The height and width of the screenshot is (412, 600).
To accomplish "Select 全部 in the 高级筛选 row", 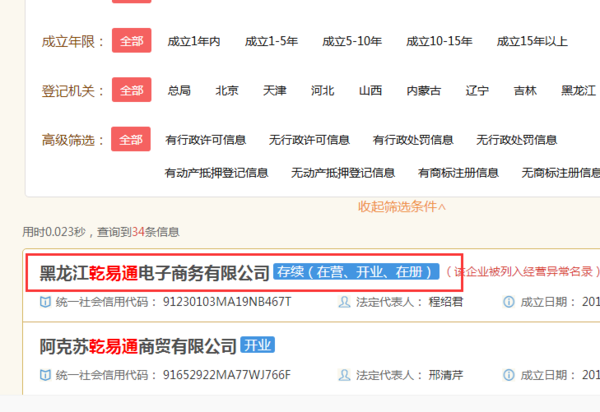I will [x=131, y=139].
